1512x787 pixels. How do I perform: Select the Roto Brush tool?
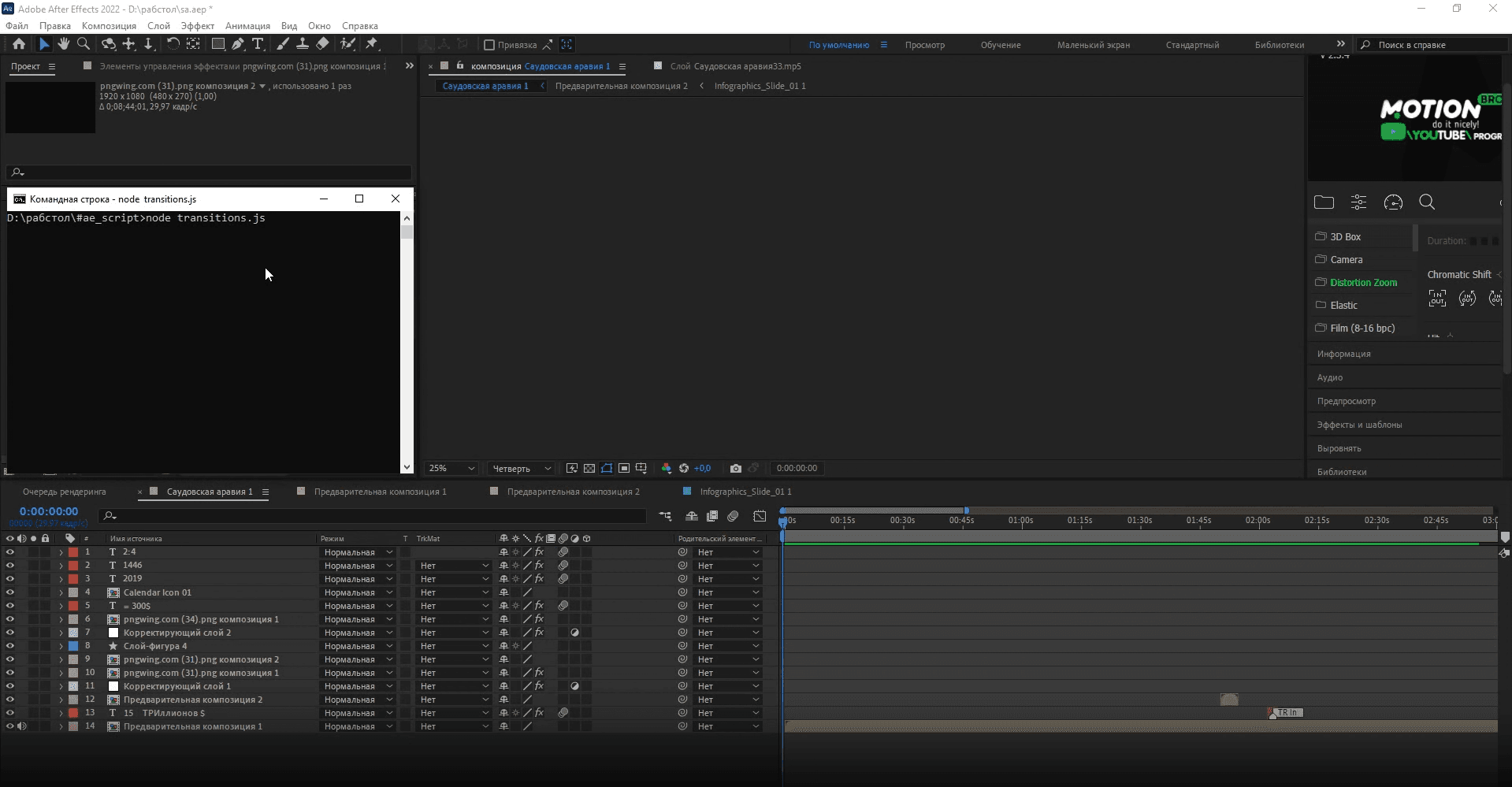(x=347, y=44)
